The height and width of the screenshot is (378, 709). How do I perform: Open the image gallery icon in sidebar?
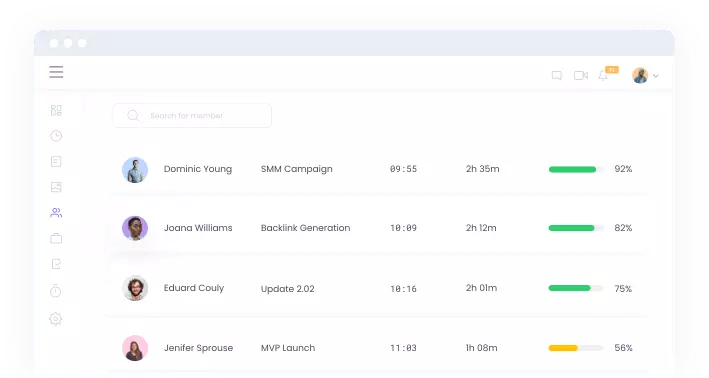pos(56,187)
